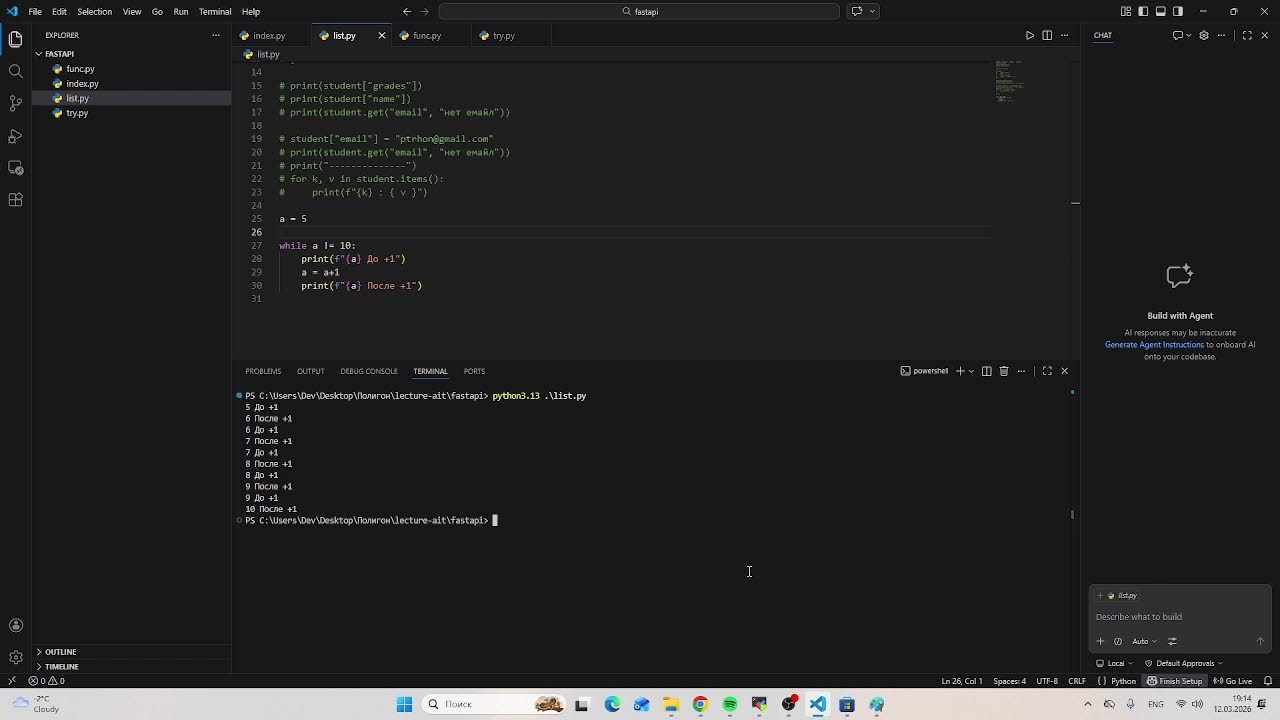Kill the terminal with trash icon
The height and width of the screenshot is (720, 1280).
pyautogui.click(x=1004, y=371)
